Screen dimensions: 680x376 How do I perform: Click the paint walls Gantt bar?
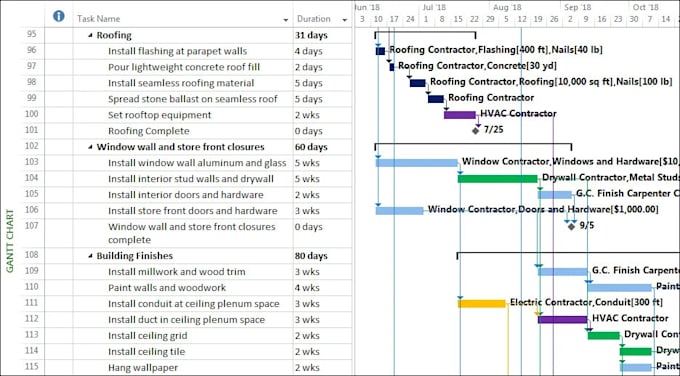click(620, 288)
